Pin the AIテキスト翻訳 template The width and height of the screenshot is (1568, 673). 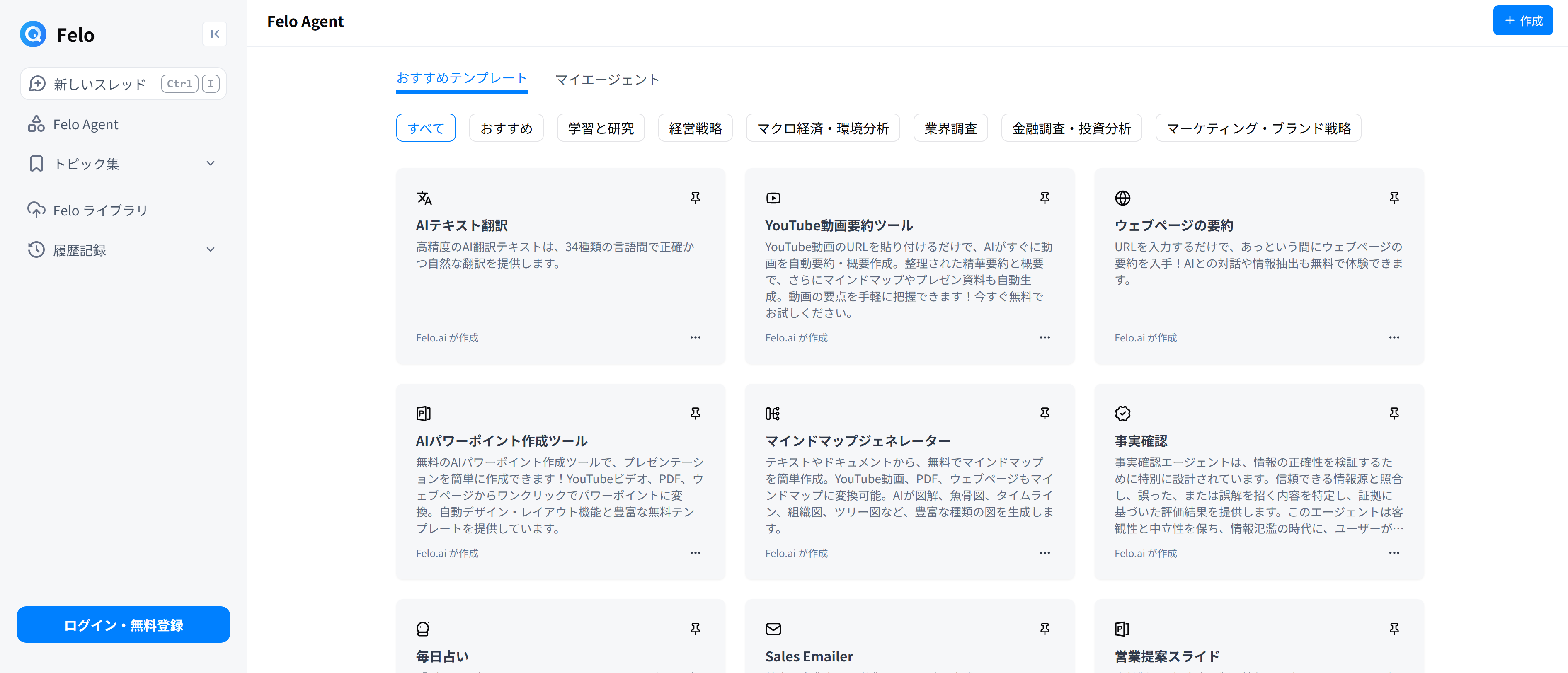pyautogui.click(x=695, y=198)
